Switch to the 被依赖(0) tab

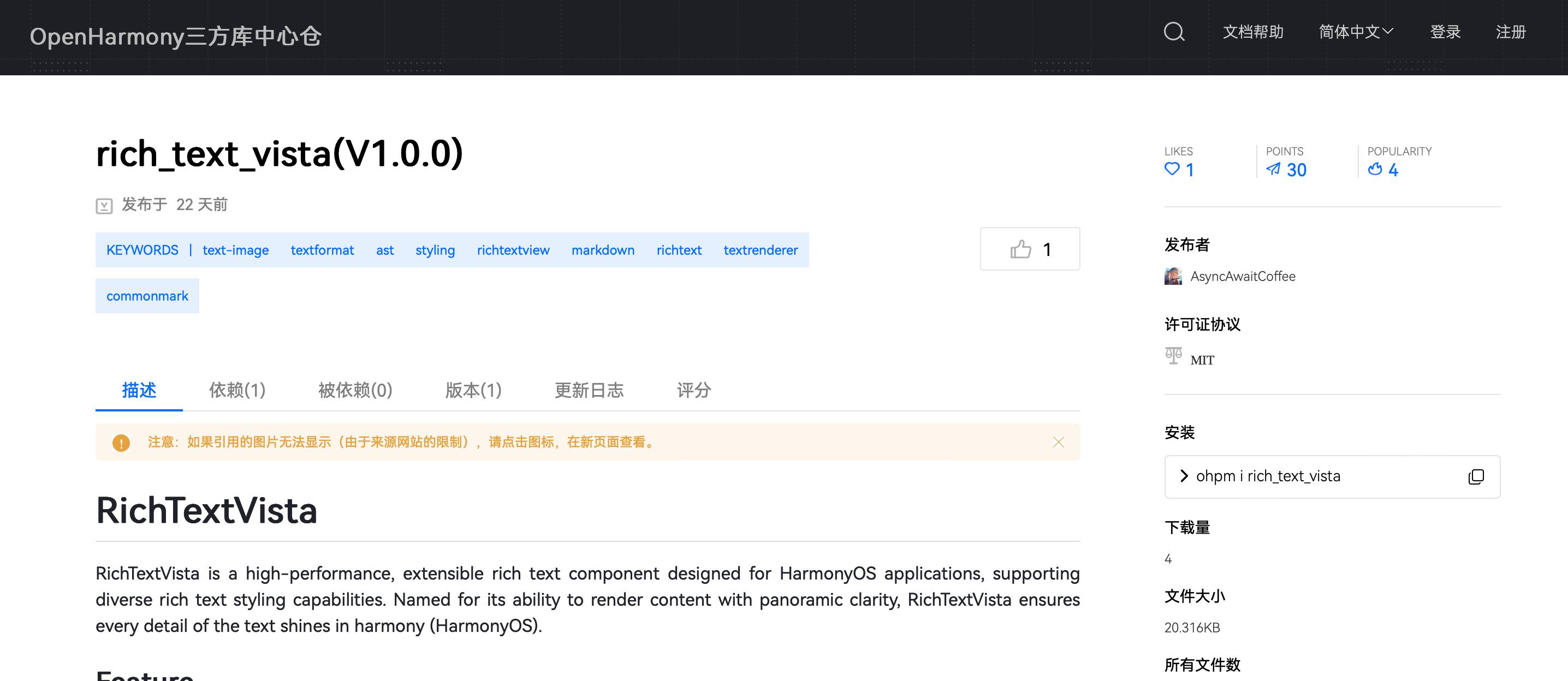pos(355,390)
